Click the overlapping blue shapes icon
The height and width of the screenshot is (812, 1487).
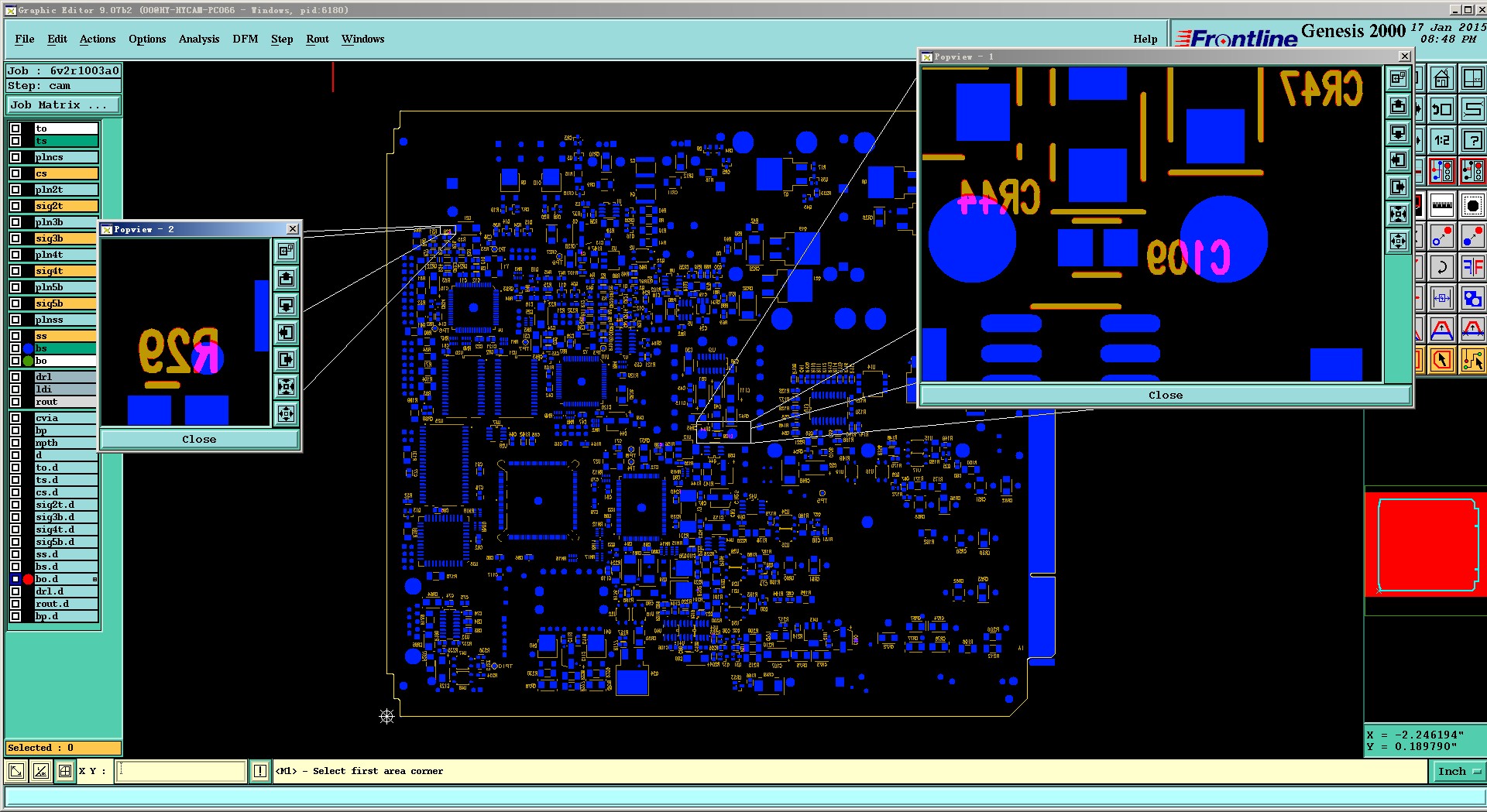pyautogui.click(x=1472, y=298)
